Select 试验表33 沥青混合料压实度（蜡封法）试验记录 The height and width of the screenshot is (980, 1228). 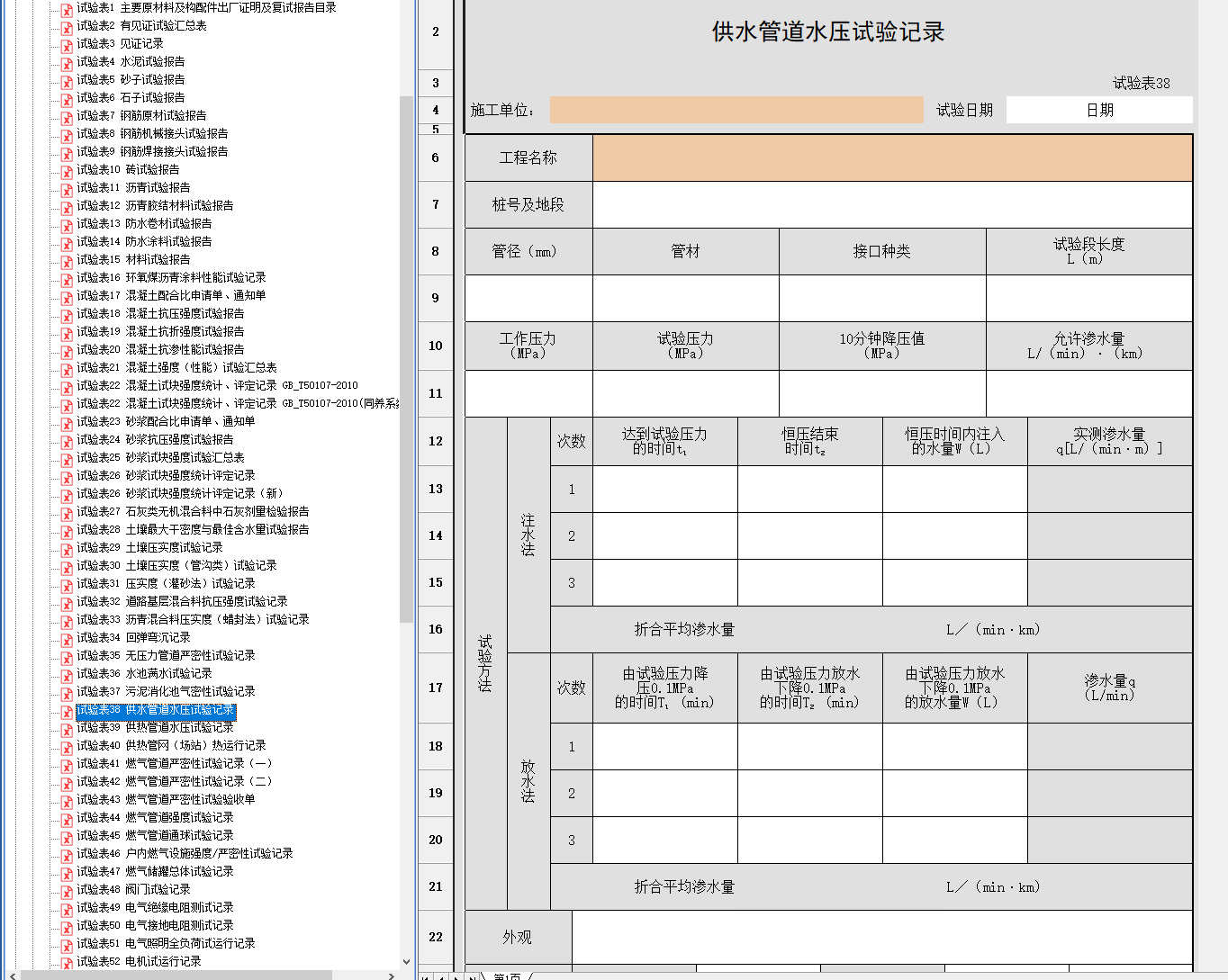(x=193, y=619)
